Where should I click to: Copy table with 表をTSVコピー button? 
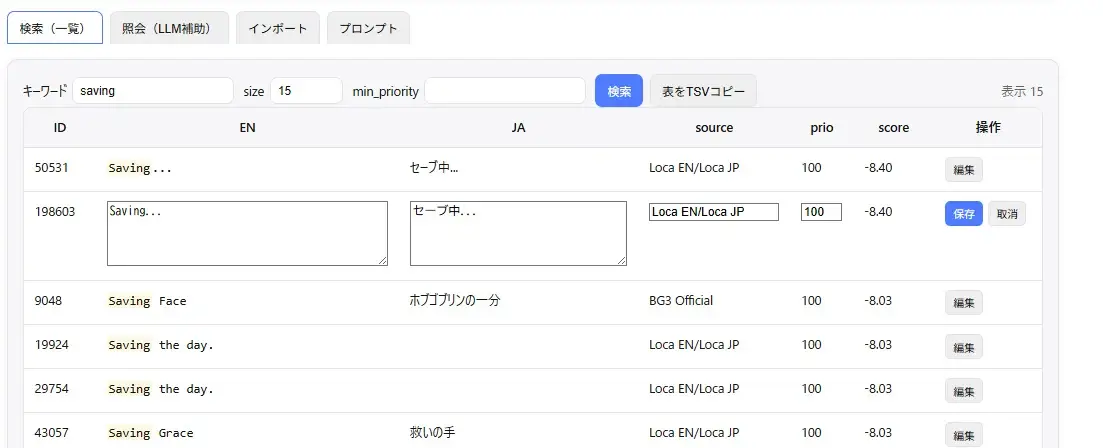point(703,91)
